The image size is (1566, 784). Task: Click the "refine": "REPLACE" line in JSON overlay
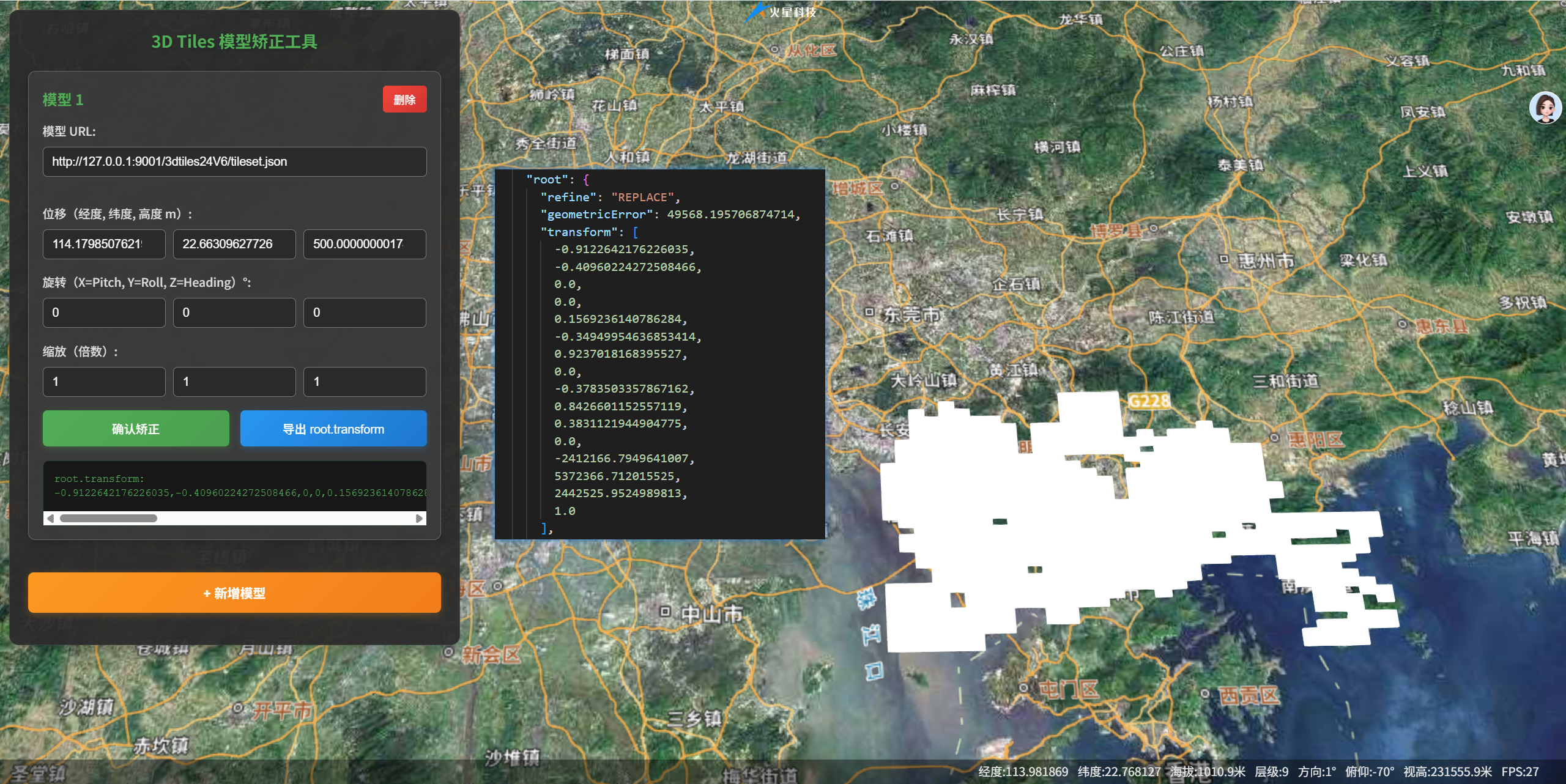point(610,197)
